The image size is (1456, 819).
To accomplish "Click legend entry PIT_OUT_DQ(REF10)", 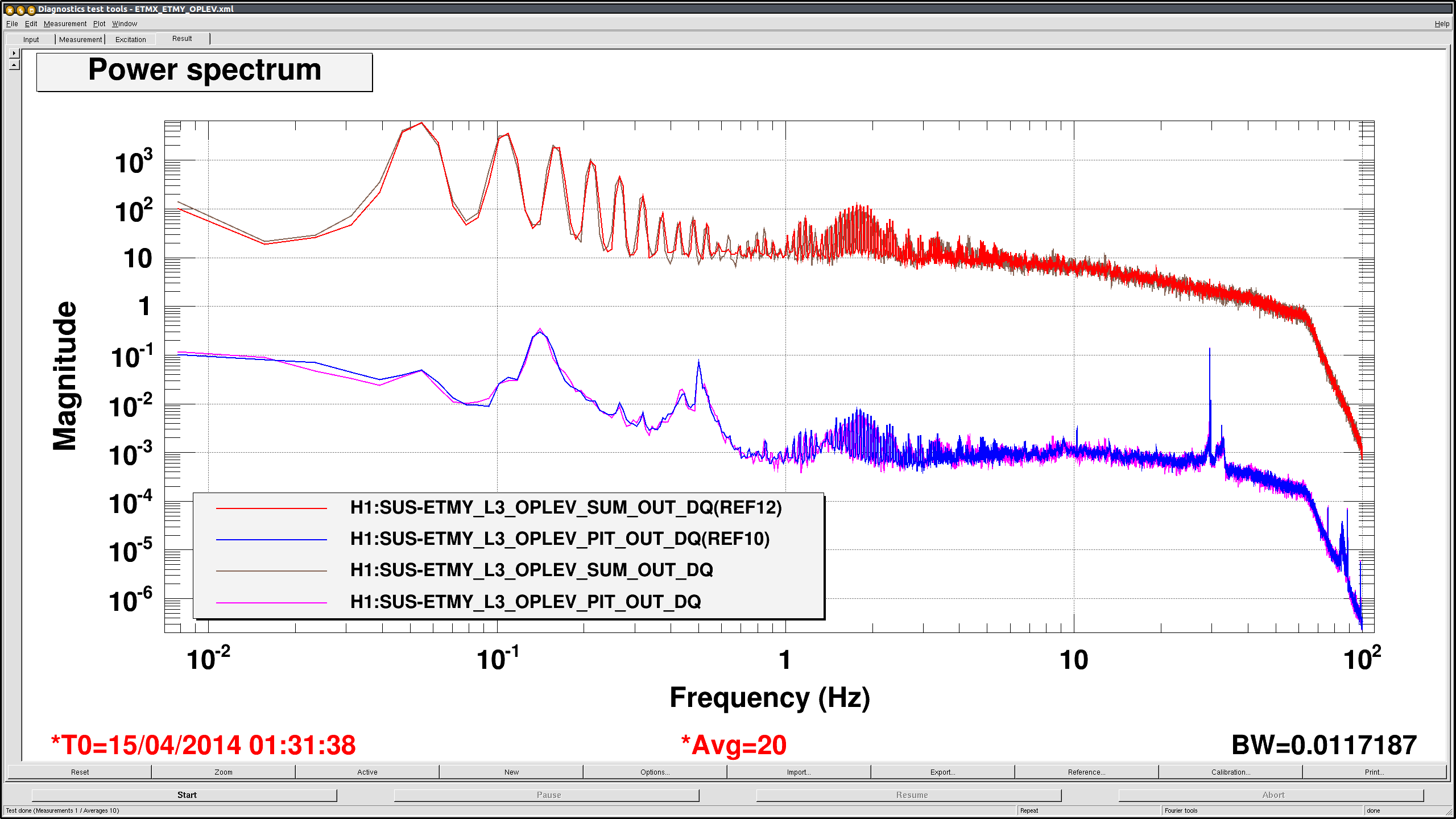I will coord(560,539).
